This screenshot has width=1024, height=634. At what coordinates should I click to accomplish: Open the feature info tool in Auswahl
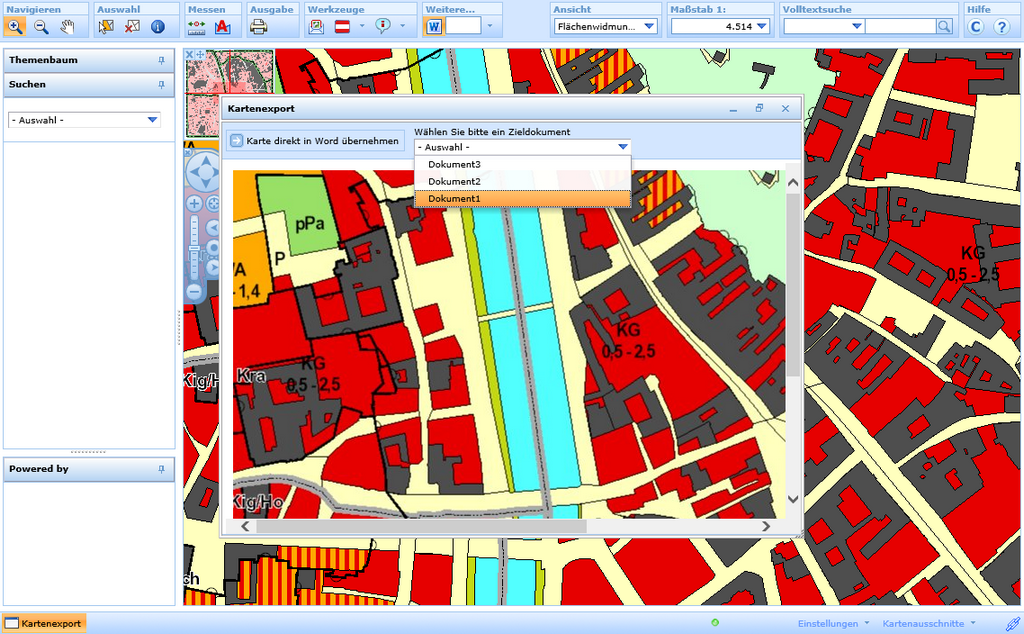point(156,26)
